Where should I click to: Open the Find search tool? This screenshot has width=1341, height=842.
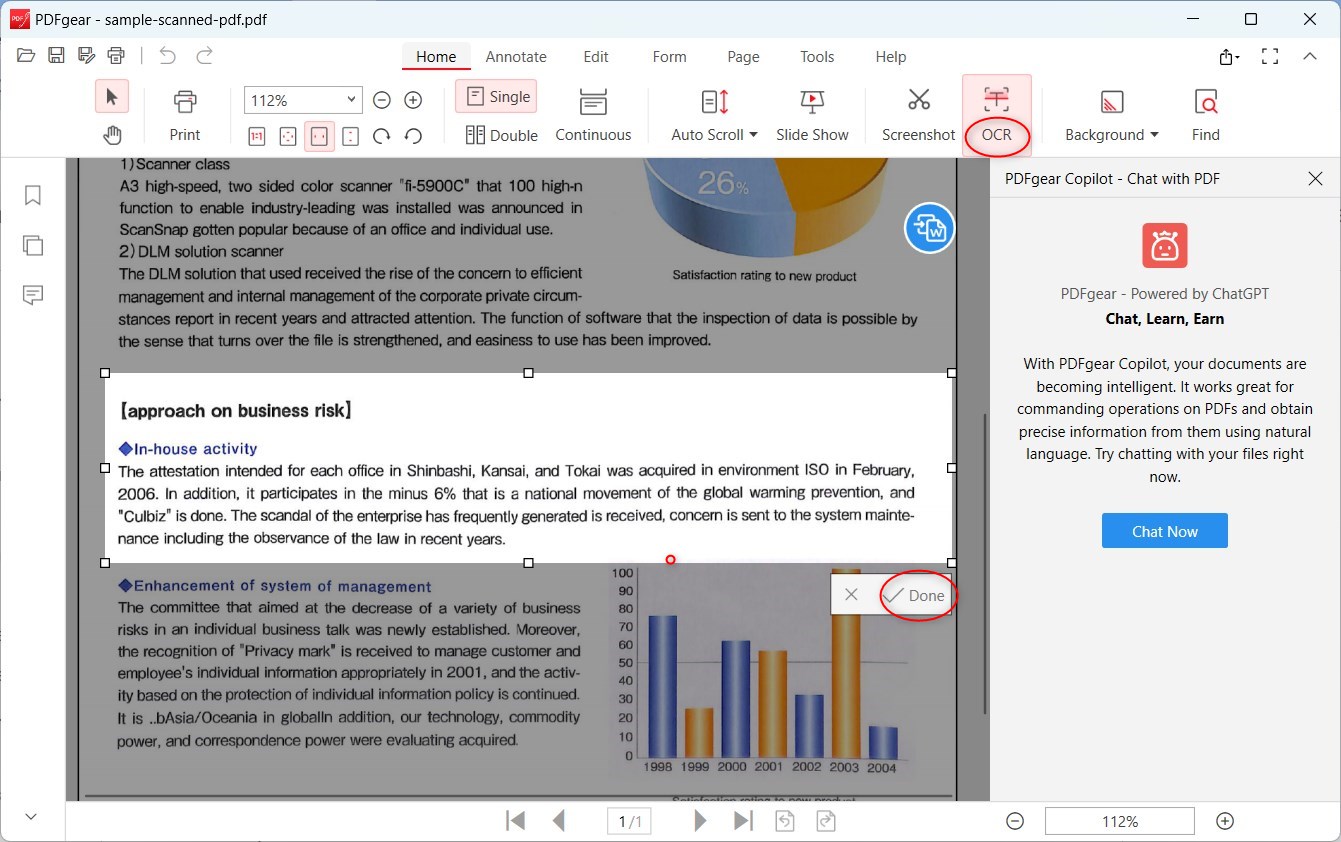(x=1205, y=102)
